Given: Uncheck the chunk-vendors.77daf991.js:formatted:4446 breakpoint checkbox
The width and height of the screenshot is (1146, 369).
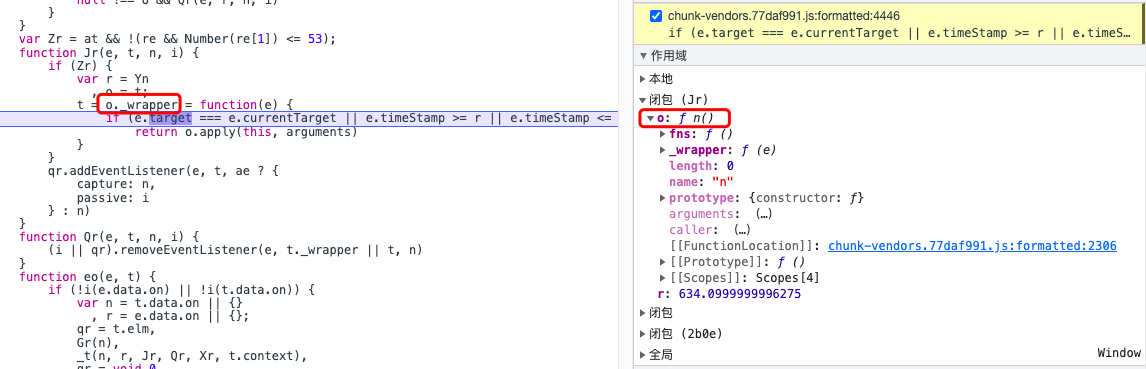Looking at the screenshot, I should coord(656,15).
